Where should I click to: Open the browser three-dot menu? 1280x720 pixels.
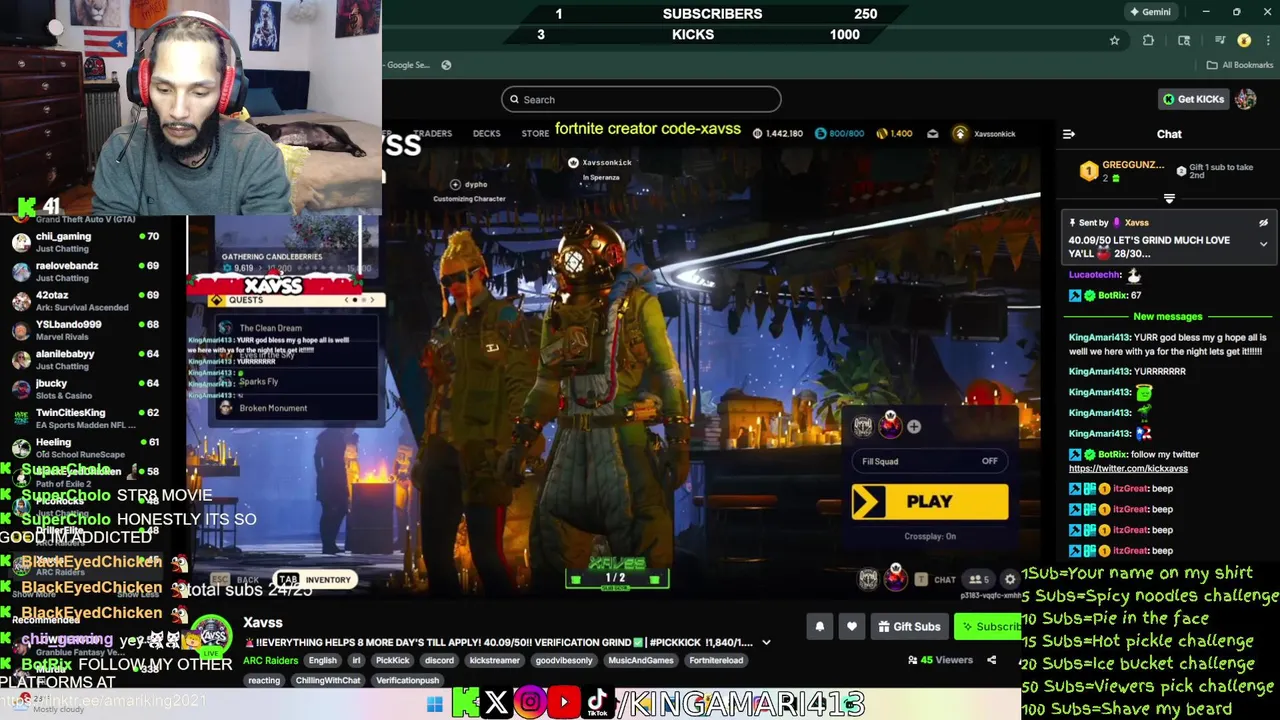tap(1266, 41)
